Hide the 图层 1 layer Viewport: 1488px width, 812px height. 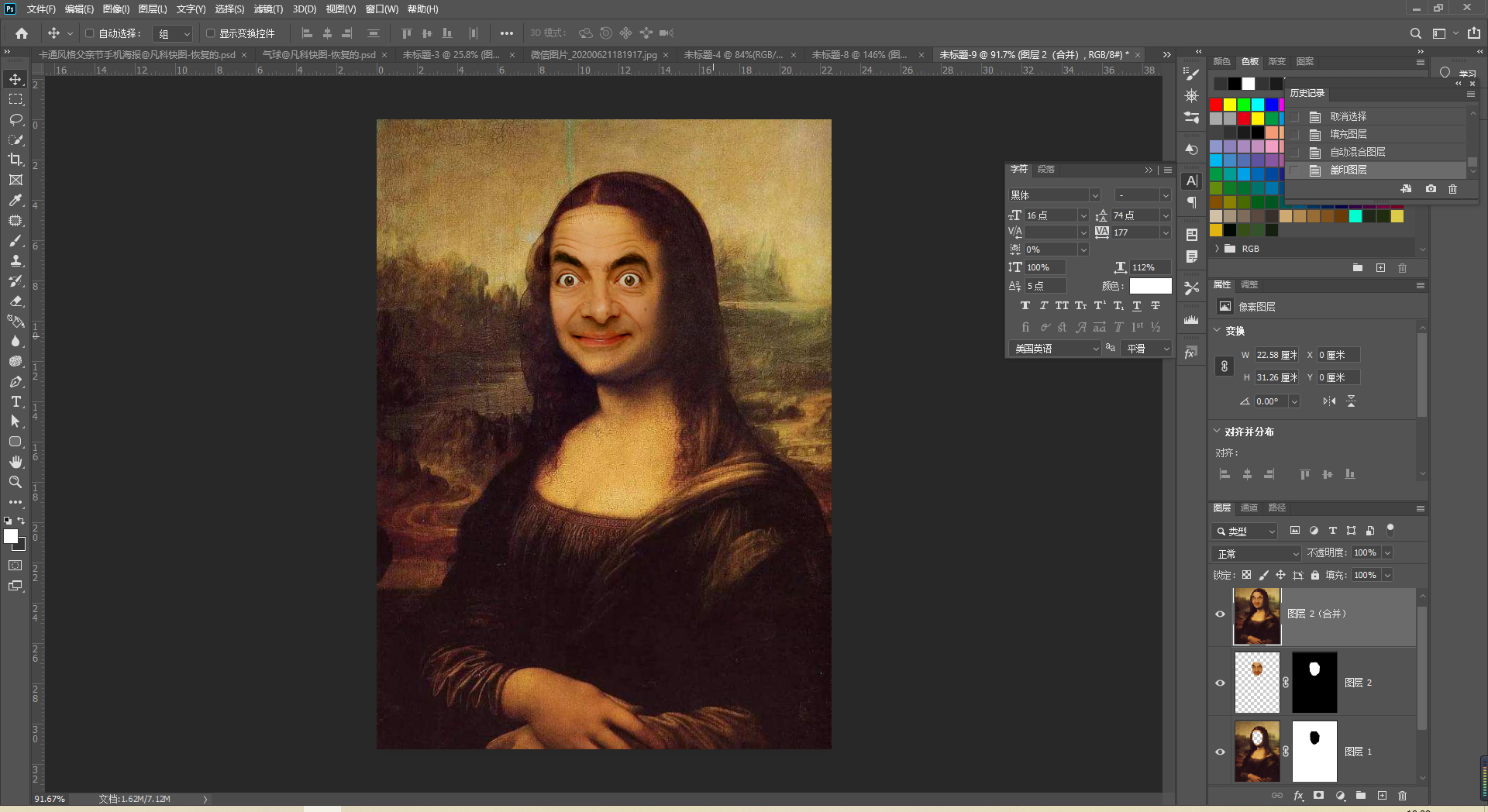pos(1220,752)
